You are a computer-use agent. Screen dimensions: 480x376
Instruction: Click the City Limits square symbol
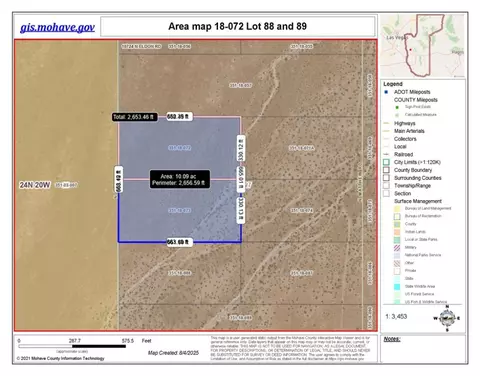pos(386,162)
